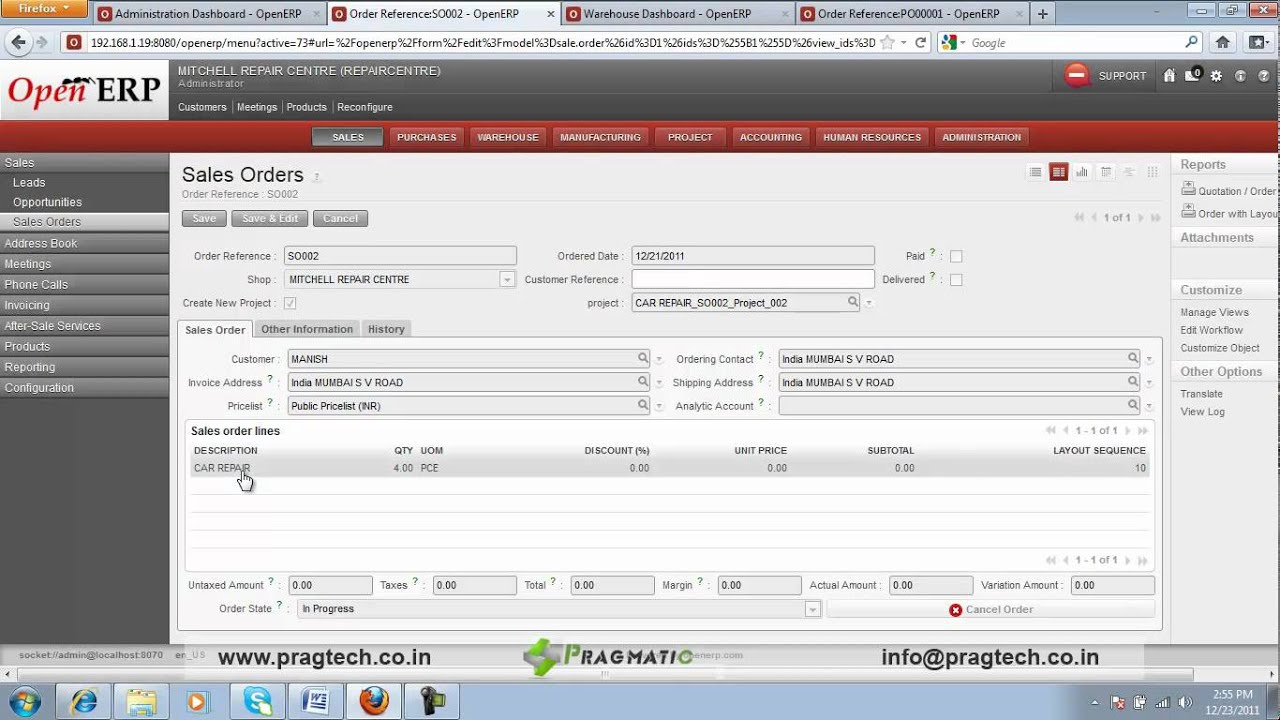The image size is (1280, 720).
Task: Open the preferences gear icon in header
Action: pos(1216,76)
